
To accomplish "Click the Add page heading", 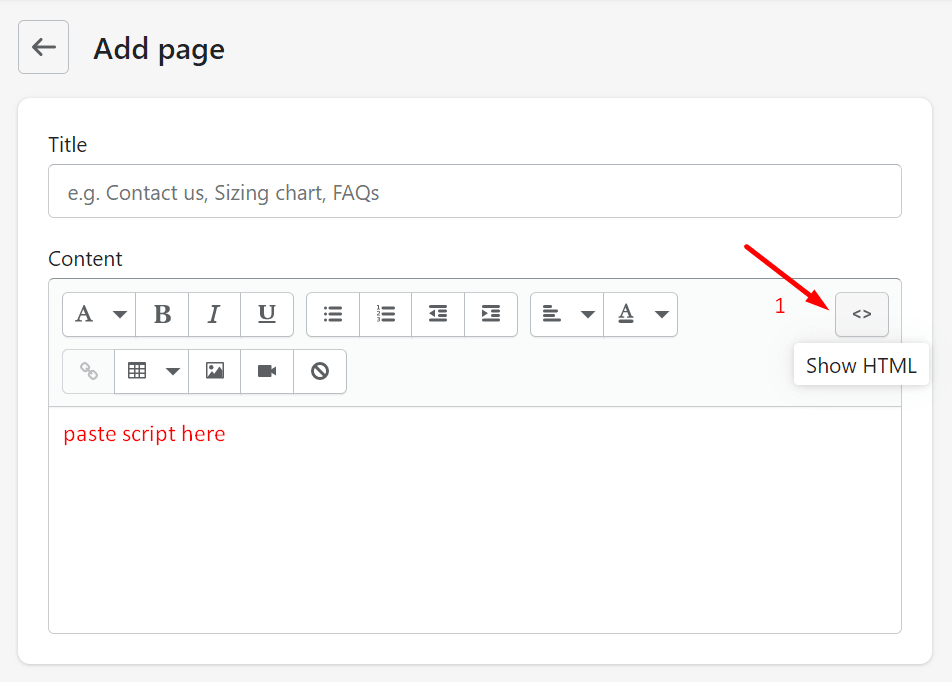I will coord(159,49).
